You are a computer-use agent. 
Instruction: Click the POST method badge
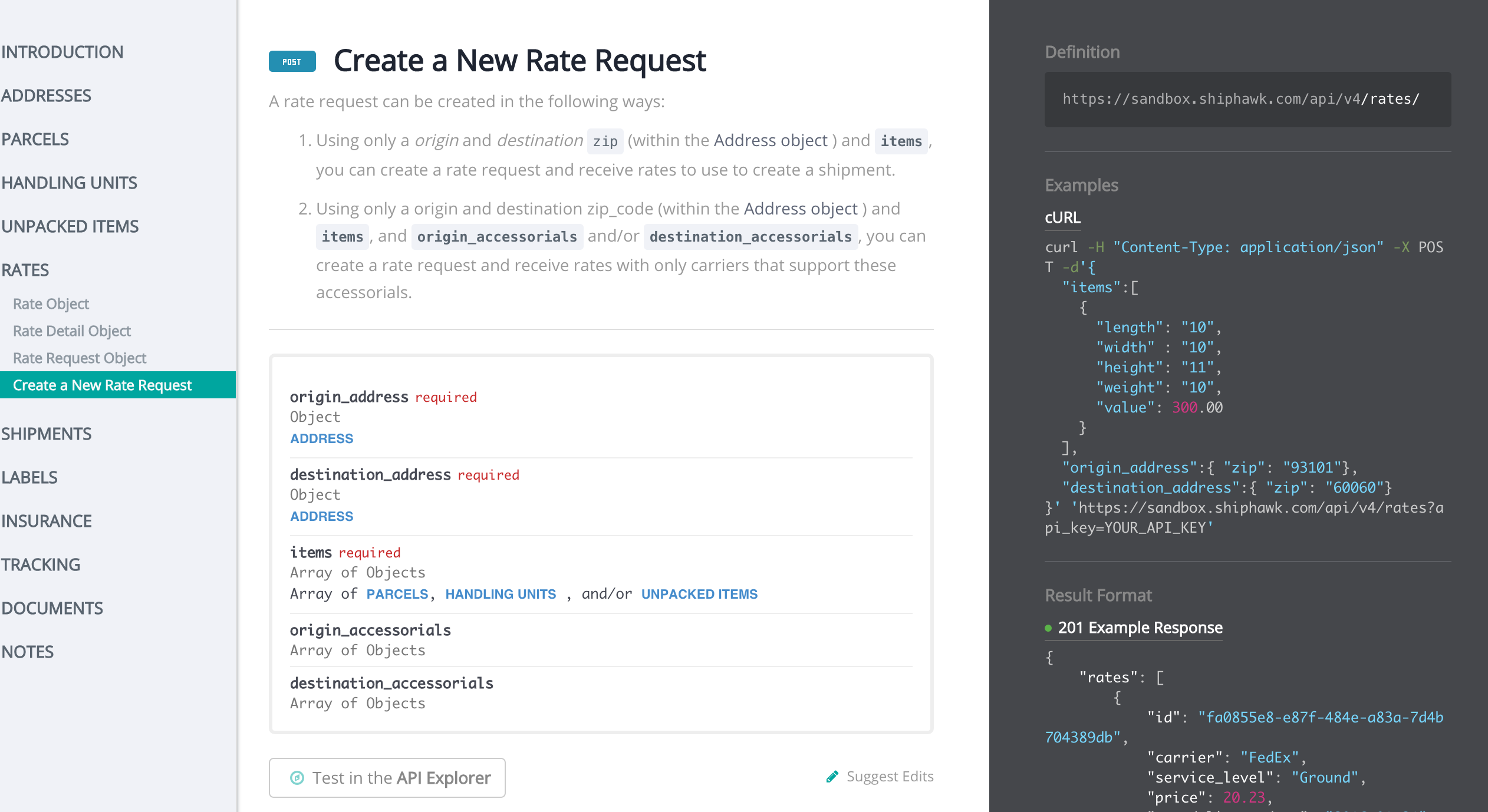[x=292, y=61]
